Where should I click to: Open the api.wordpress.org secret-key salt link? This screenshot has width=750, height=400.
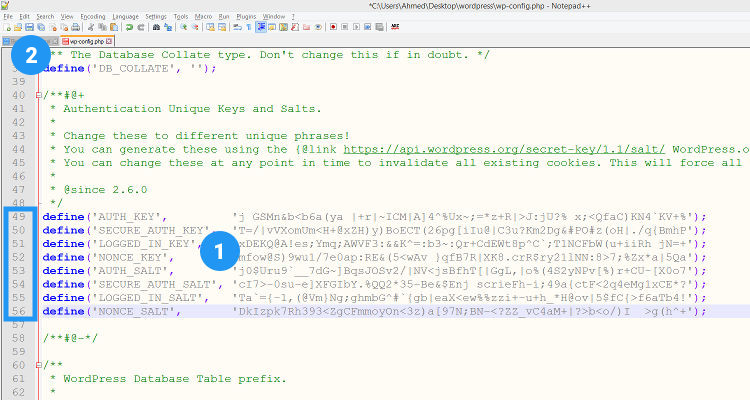(x=504, y=149)
